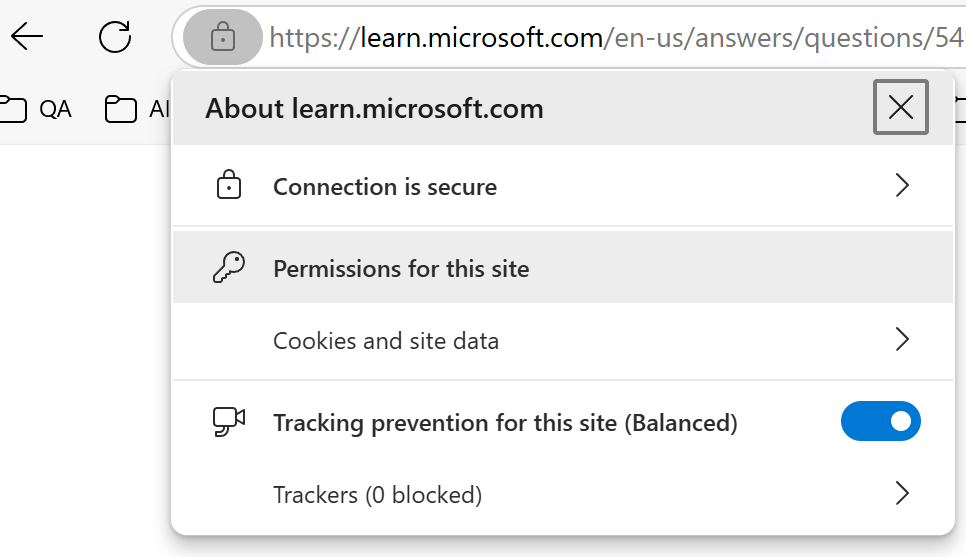Expand the Connection is secure chevron
The image size is (966, 557).
click(902, 186)
